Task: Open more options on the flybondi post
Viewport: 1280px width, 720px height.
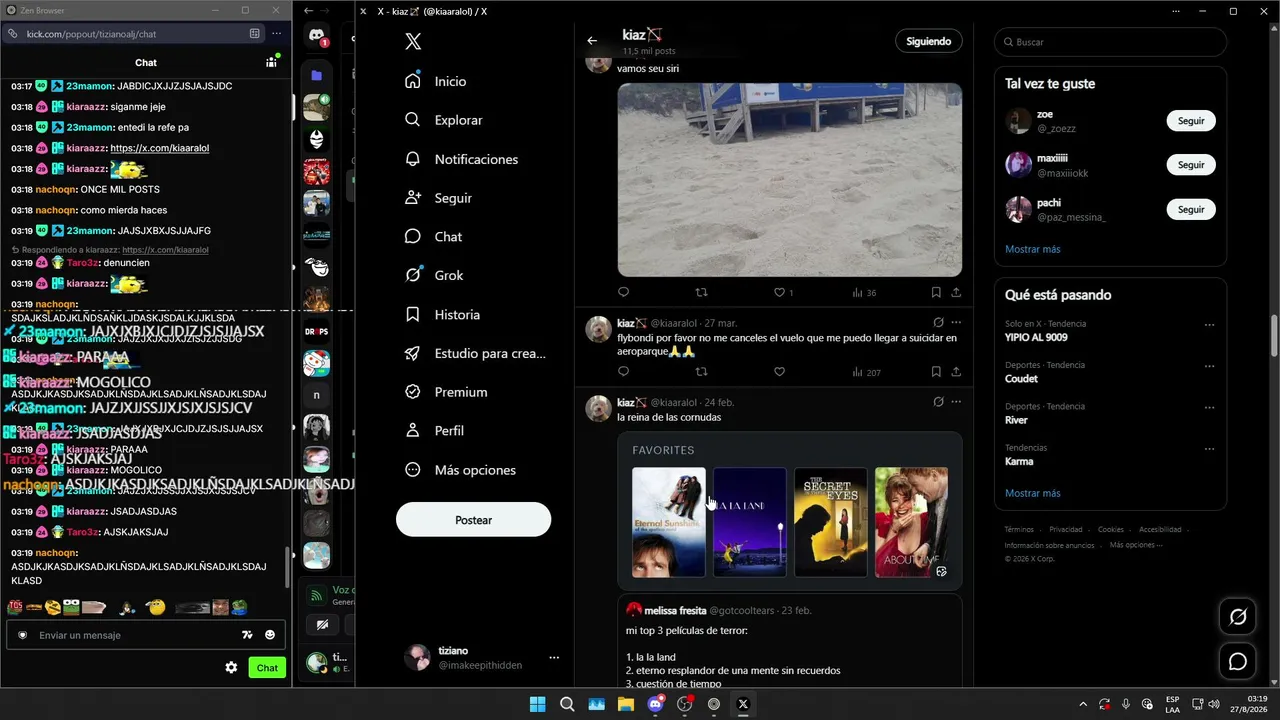Action: [x=956, y=323]
